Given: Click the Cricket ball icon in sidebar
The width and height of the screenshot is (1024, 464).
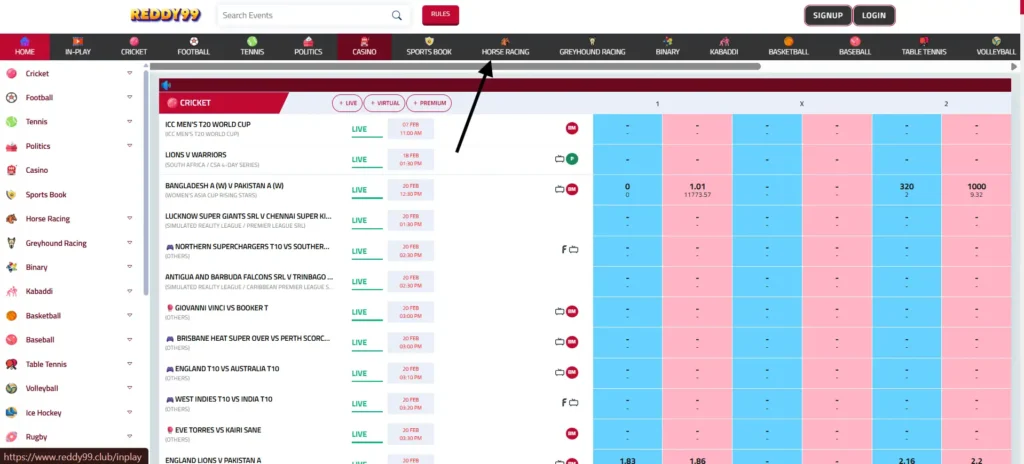Looking at the screenshot, I should tap(11, 74).
